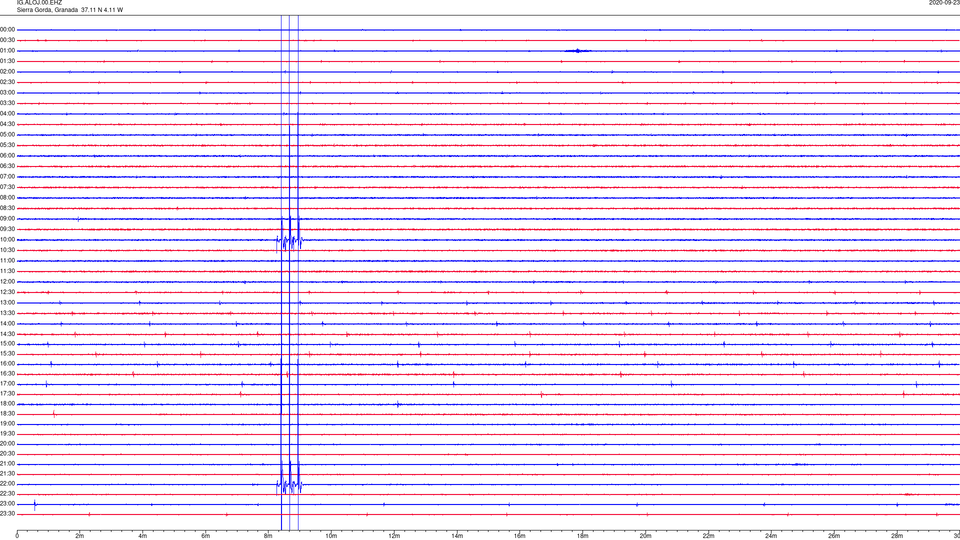Select the 12:30 trace time label
Viewport: 960px width, 540px height.
tap(8, 292)
